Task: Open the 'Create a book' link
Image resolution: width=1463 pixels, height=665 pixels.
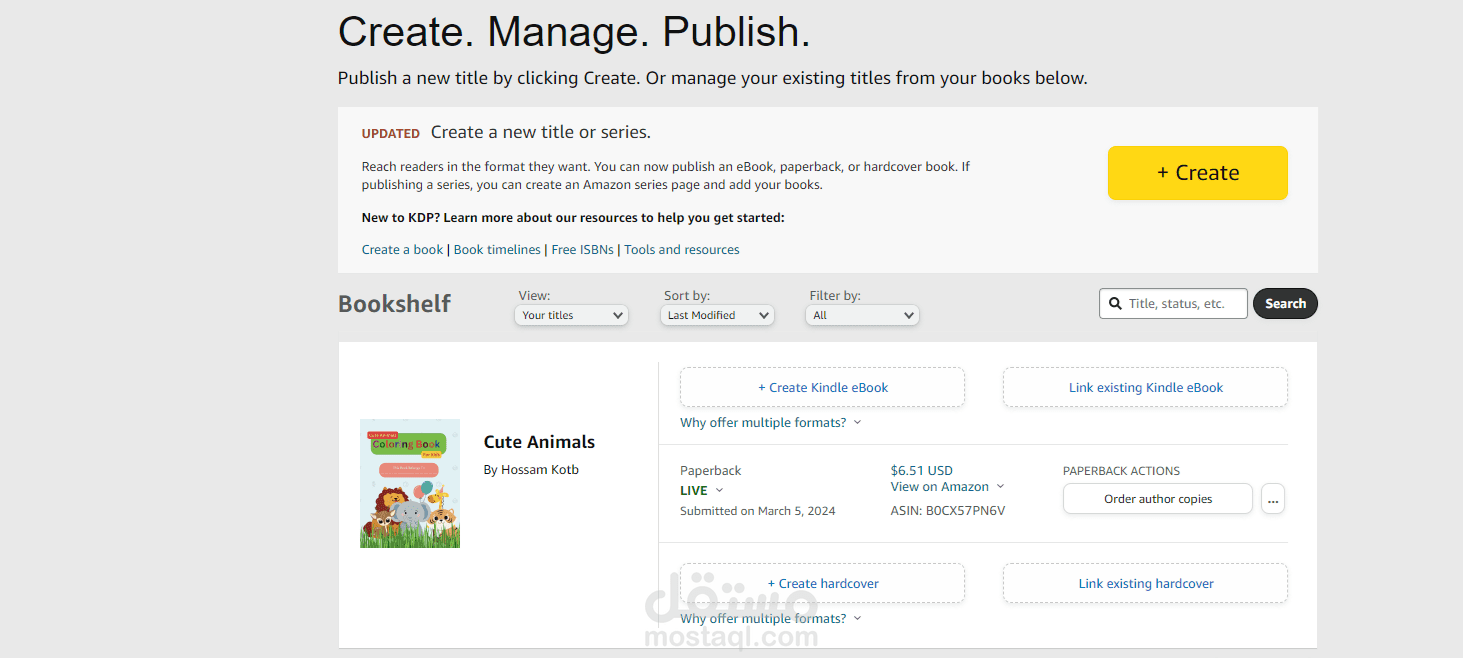Action: pos(402,250)
